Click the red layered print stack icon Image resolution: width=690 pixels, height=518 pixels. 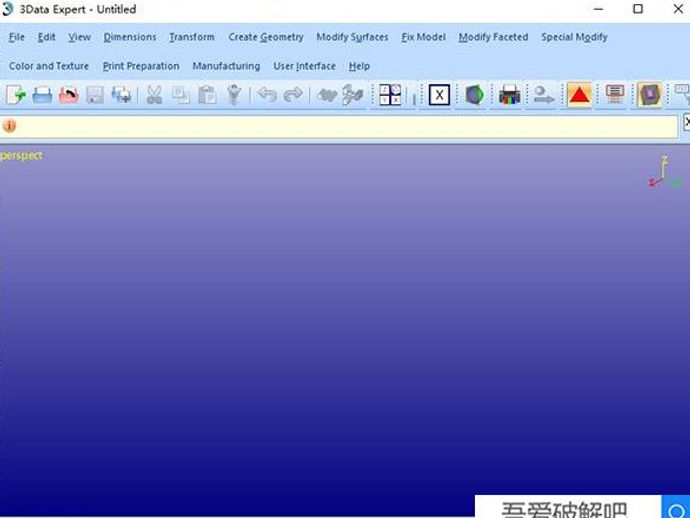[615, 95]
